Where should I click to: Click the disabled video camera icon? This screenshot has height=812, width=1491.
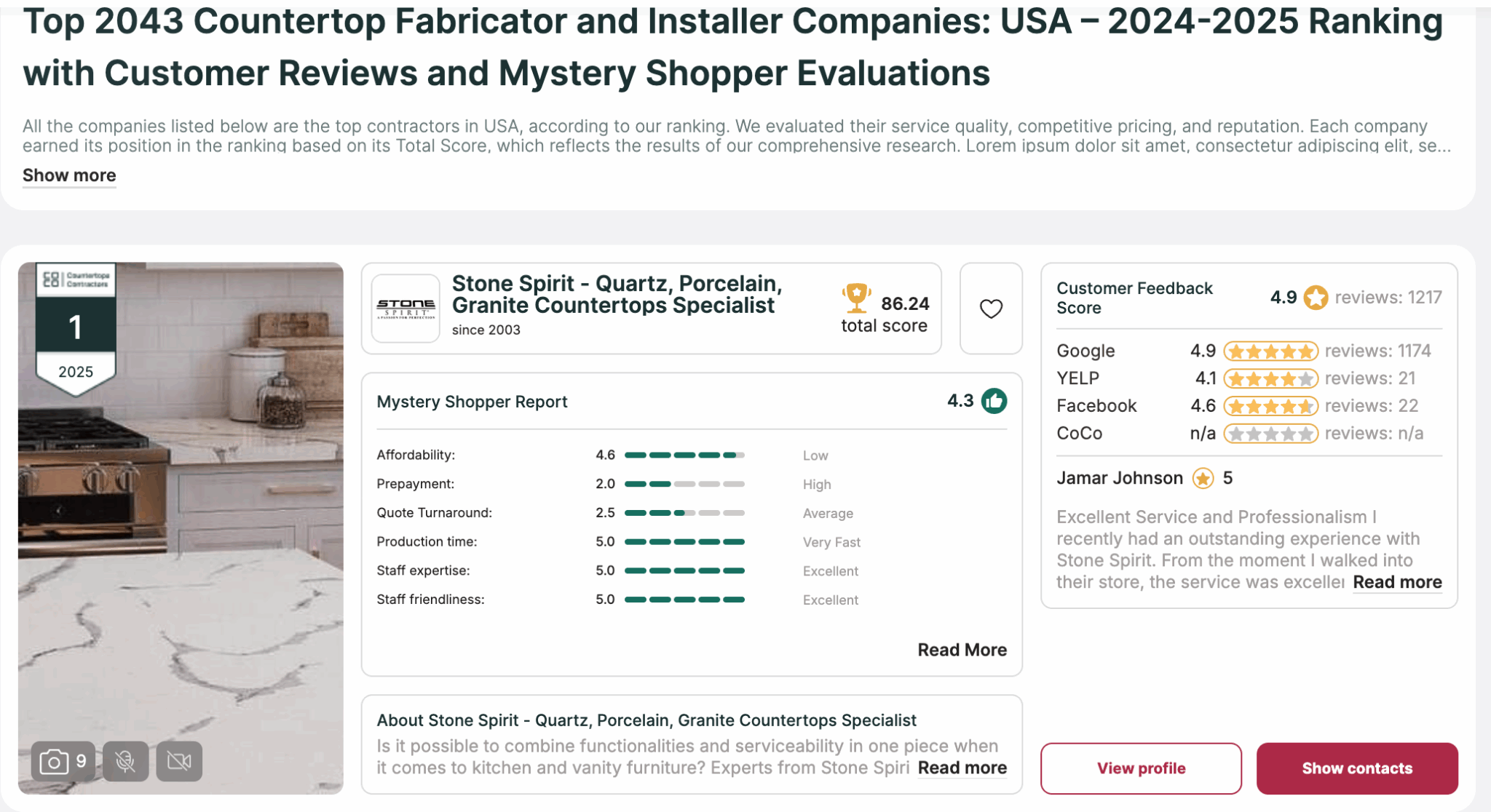point(179,761)
